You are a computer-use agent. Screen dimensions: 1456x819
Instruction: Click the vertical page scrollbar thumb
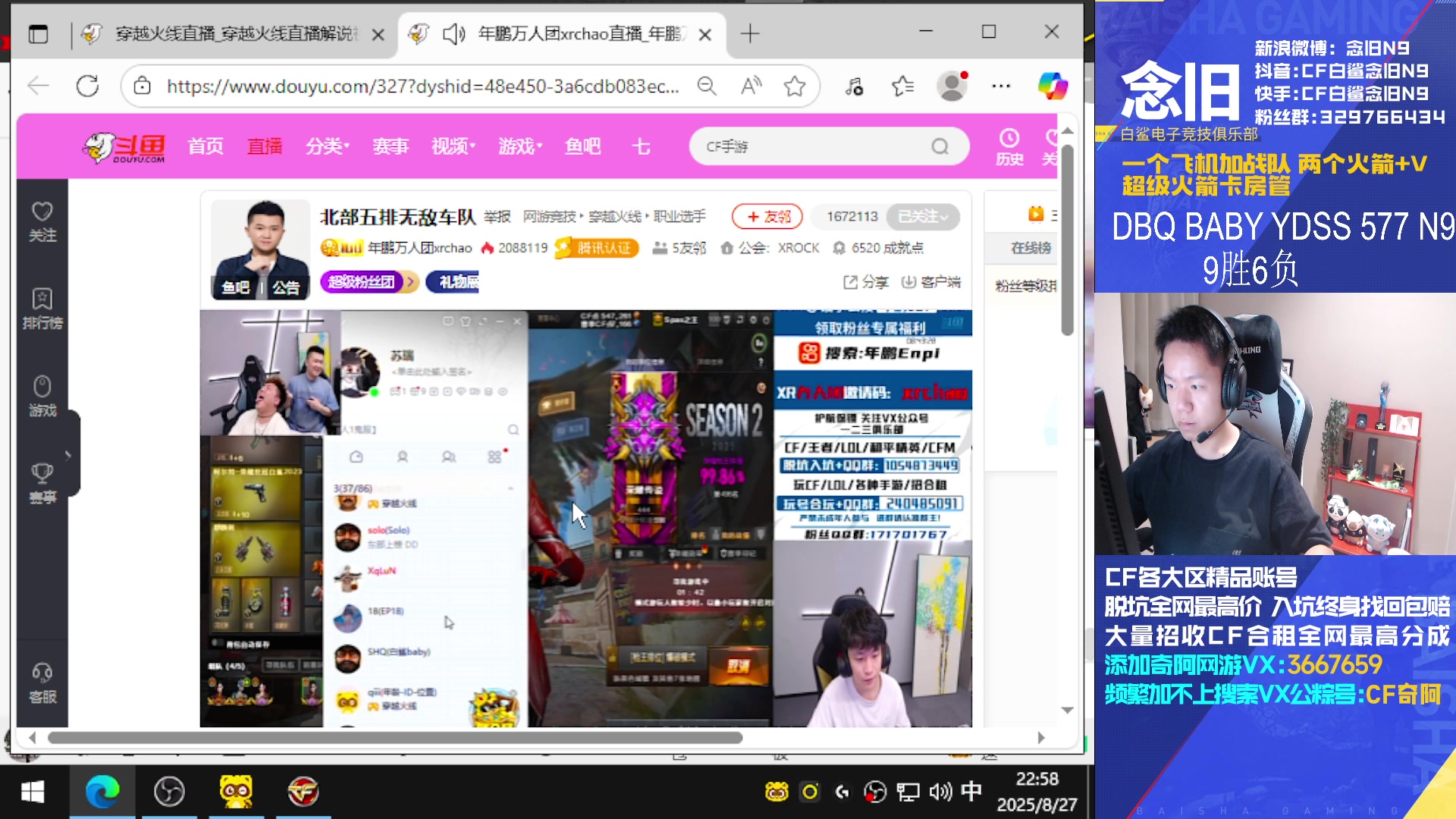1068,240
